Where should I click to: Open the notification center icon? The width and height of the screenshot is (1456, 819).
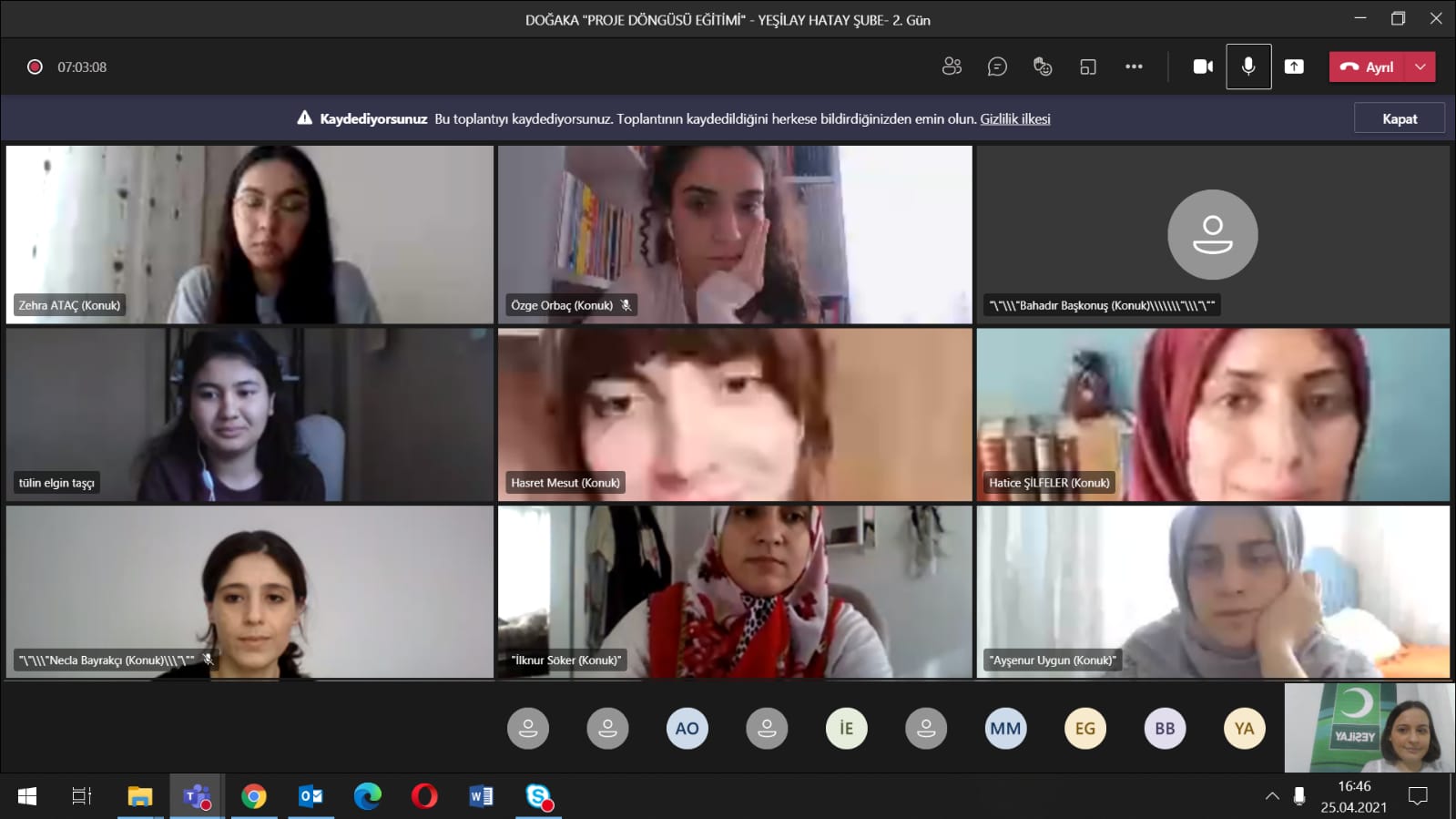coord(1418,796)
